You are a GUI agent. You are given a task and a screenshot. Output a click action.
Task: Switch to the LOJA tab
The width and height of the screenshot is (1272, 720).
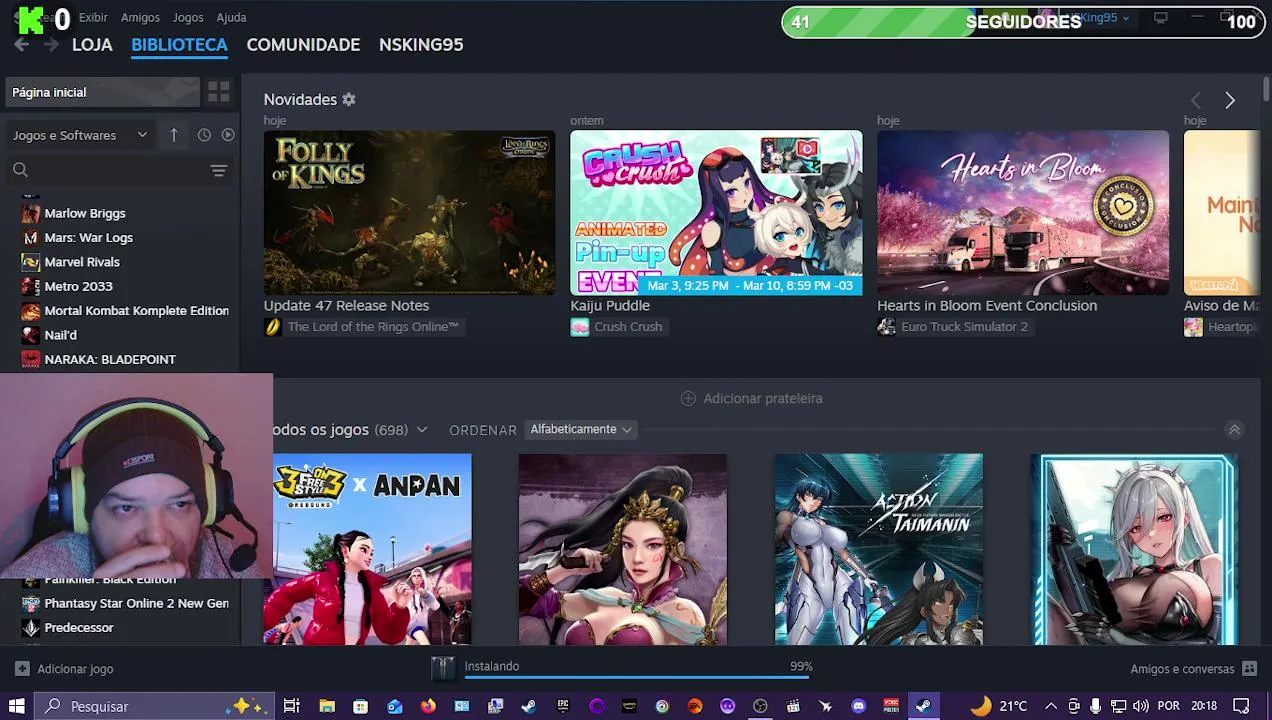tap(92, 45)
